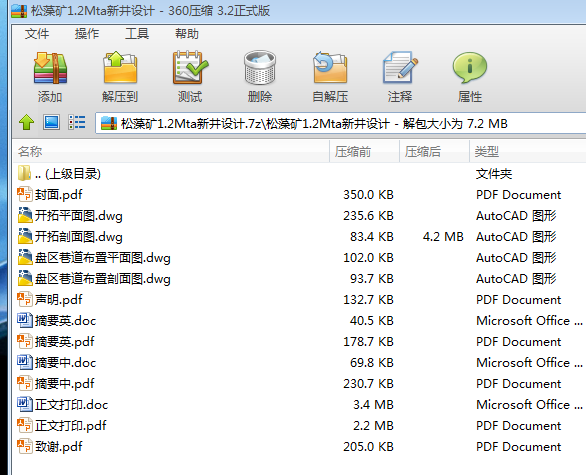Switch to the large icon view button
This screenshot has width=586, height=475.
click(x=51, y=122)
